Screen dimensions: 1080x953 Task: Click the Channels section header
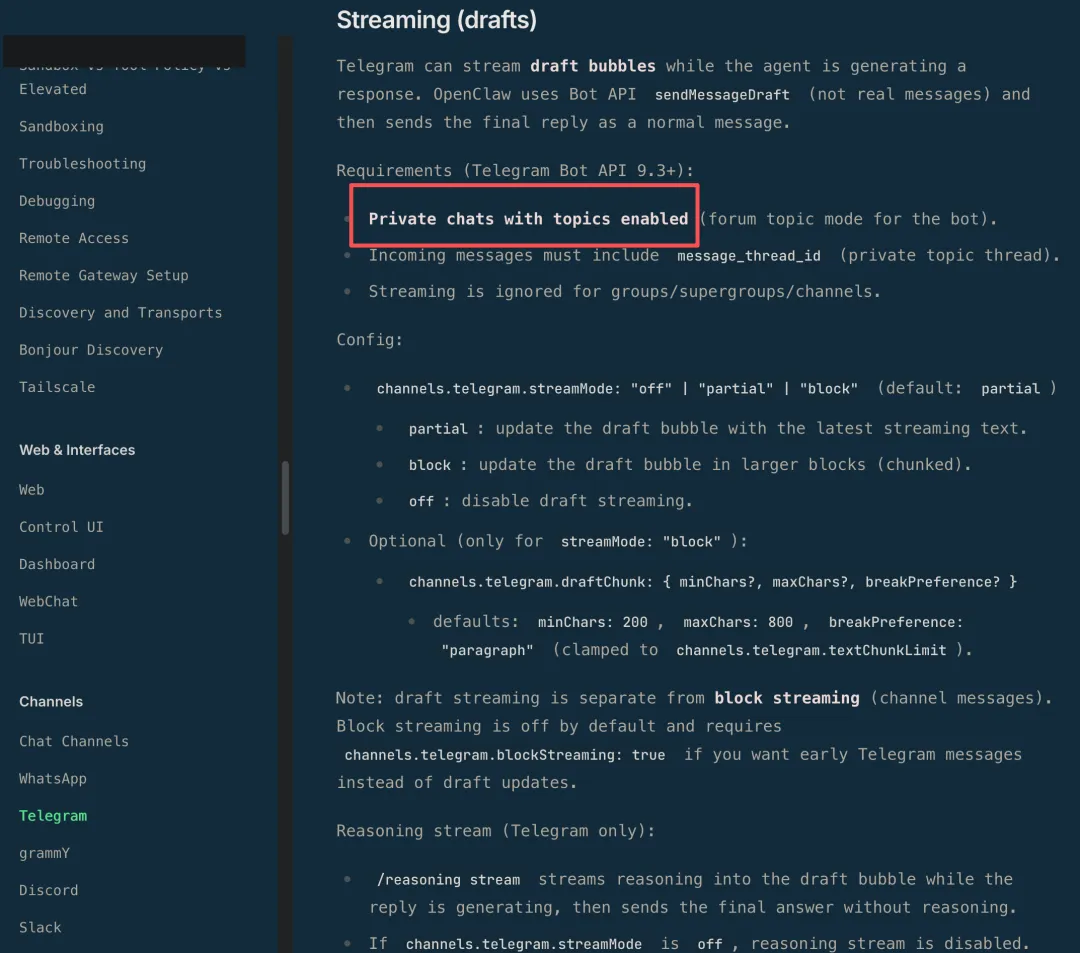[x=51, y=702]
